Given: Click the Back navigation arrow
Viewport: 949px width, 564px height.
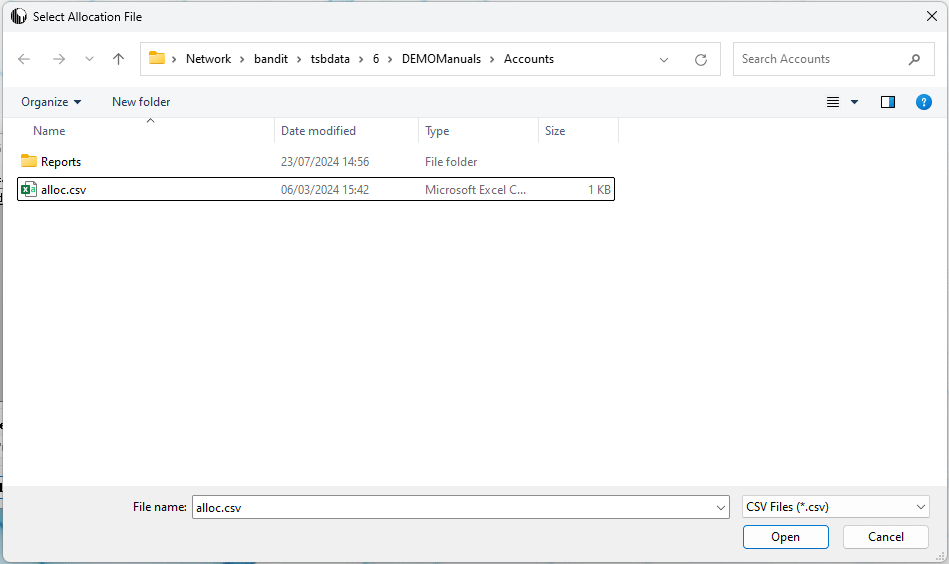Looking at the screenshot, I should tap(25, 59).
